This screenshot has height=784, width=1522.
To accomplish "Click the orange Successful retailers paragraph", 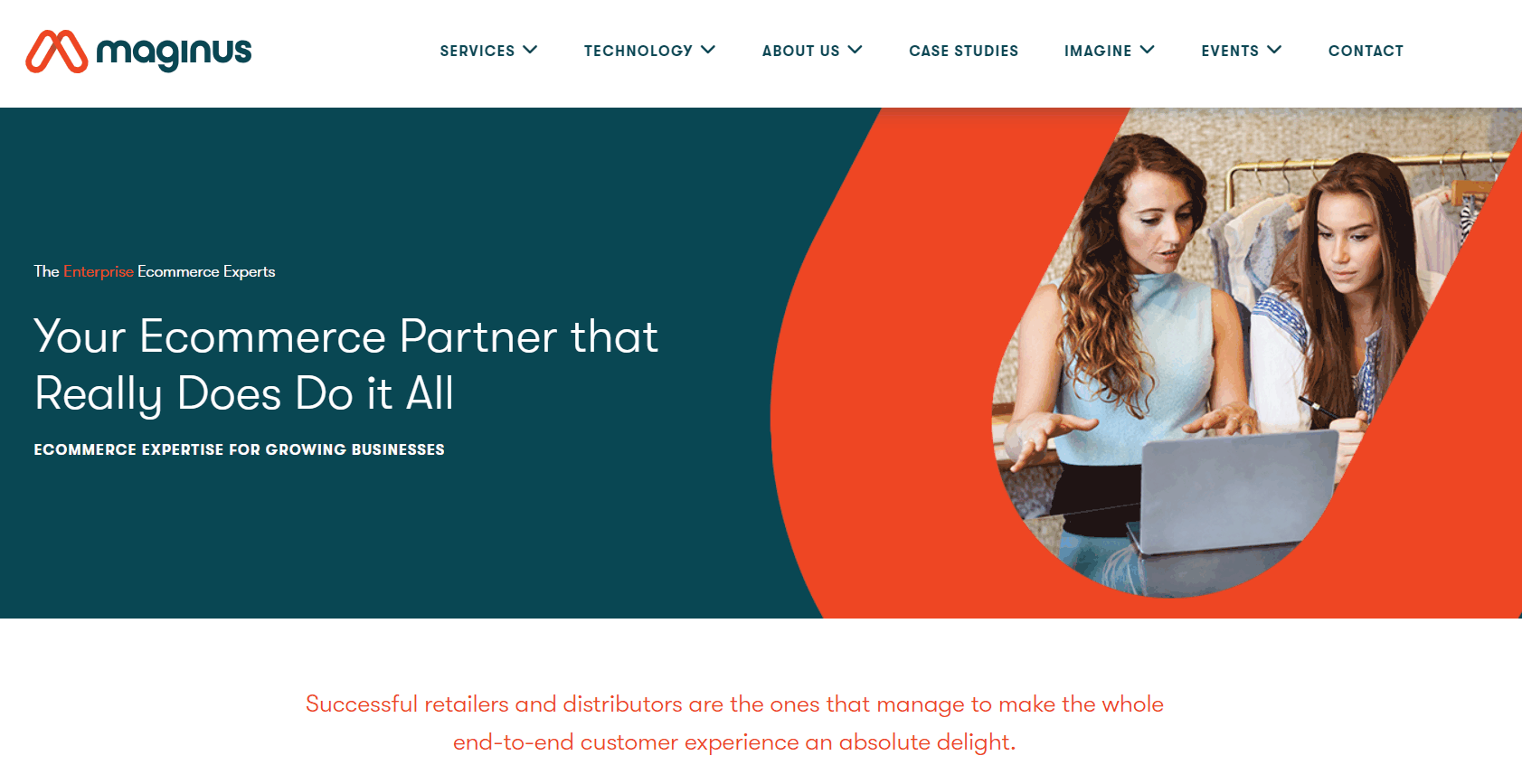I will pos(734,723).
